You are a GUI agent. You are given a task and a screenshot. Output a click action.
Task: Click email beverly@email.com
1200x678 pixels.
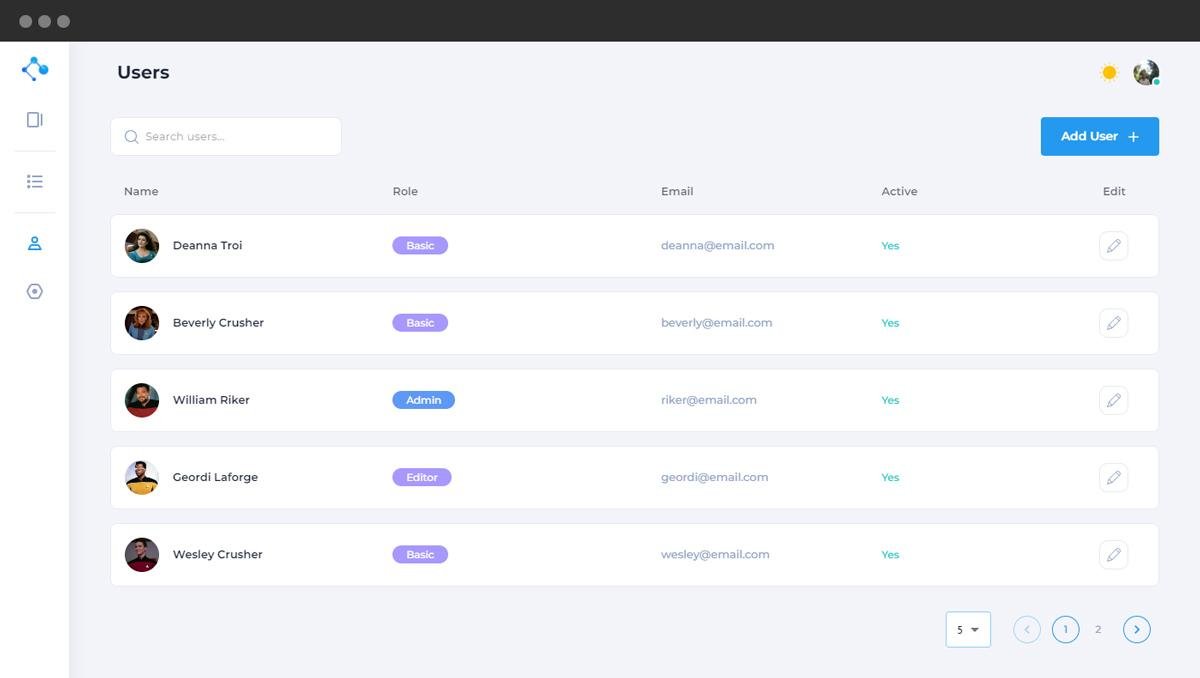click(x=716, y=323)
